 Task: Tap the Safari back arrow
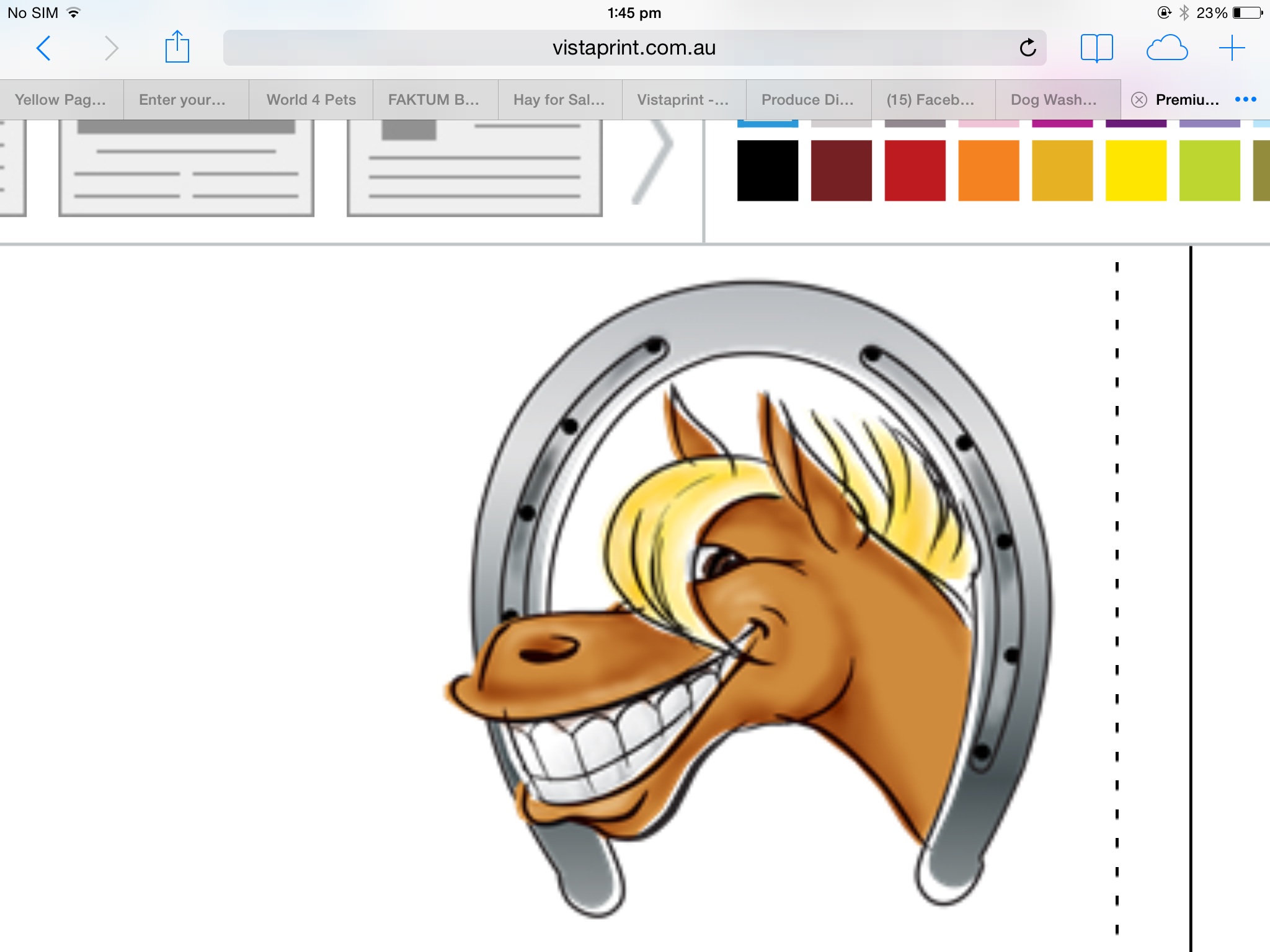(43, 48)
